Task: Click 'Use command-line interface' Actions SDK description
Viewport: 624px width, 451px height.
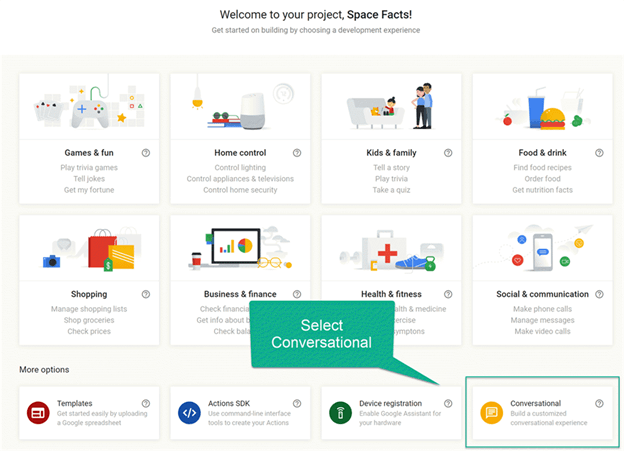Action: point(249,418)
